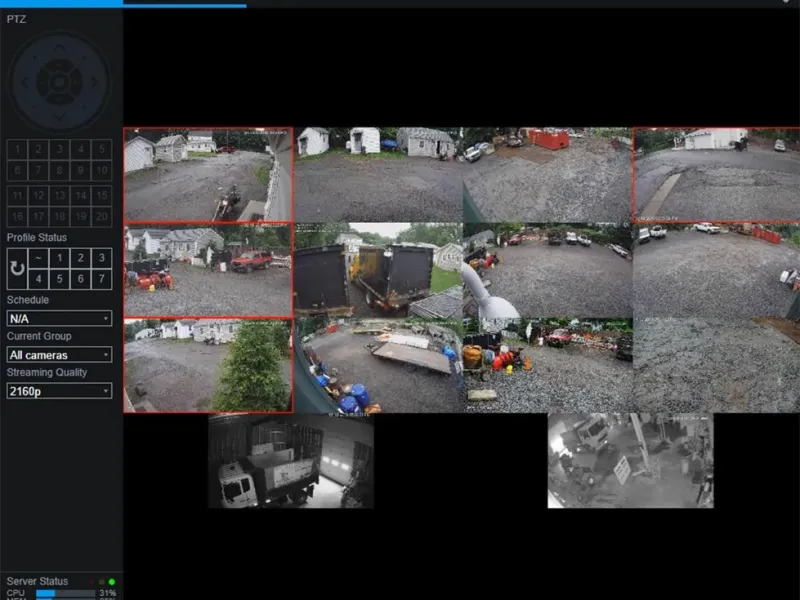Viewport: 800px width, 600px height.
Task: Select the feed with white trucks parked above gravel
Action: [x=716, y=270]
